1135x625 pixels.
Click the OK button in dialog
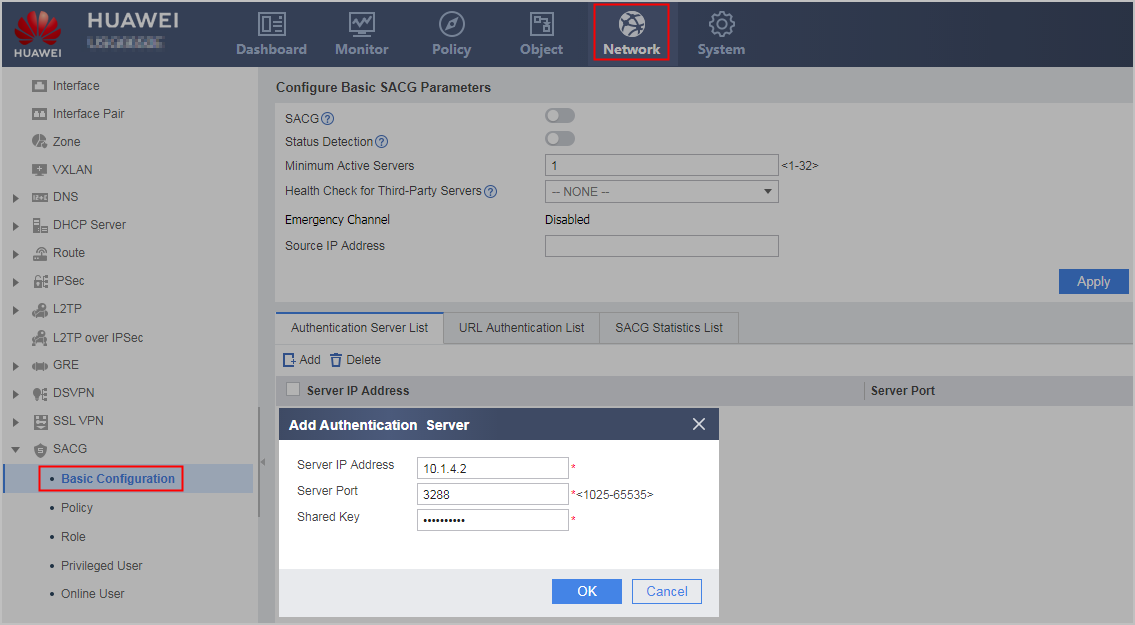pyautogui.click(x=587, y=592)
